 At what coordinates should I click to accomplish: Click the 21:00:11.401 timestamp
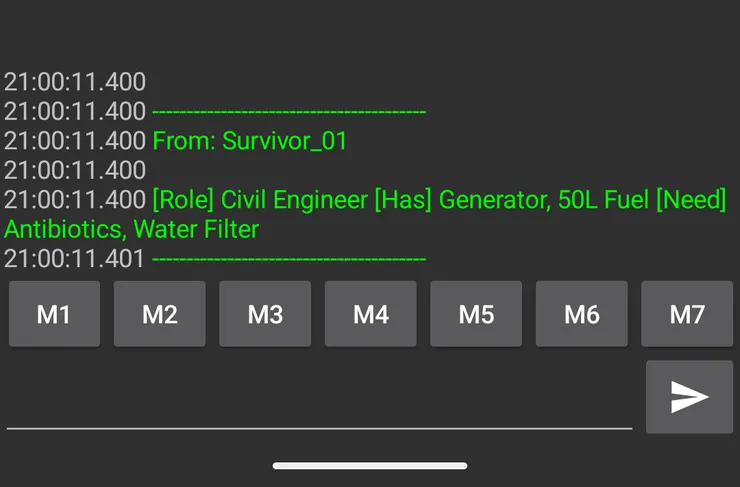coord(75,259)
